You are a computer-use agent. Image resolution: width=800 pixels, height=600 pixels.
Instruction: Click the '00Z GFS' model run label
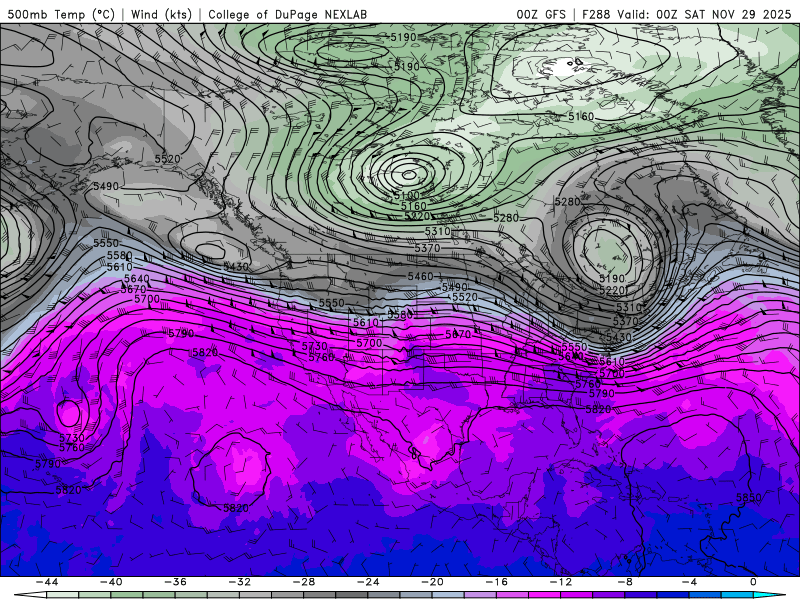(x=541, y=14)
